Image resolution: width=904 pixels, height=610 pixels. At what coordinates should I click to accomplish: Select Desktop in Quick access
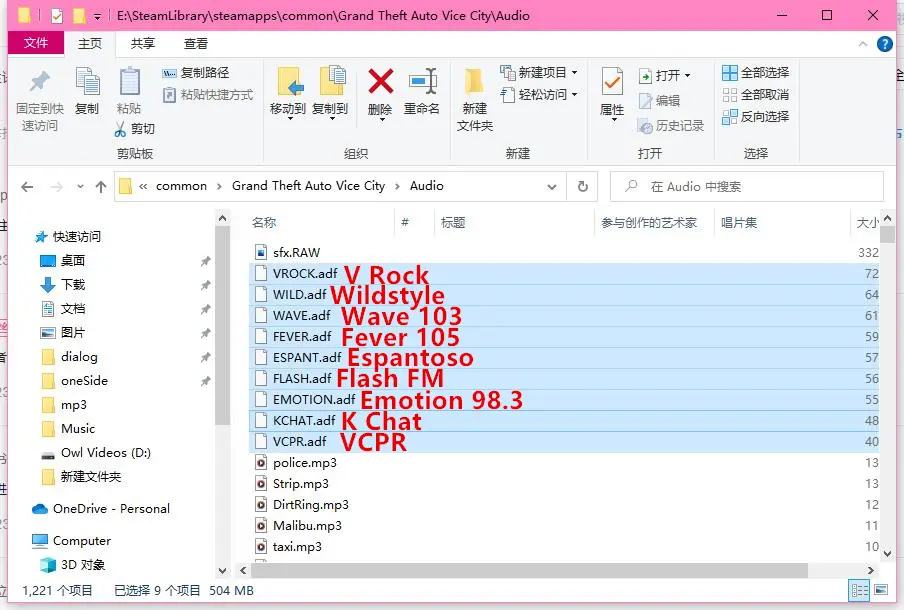pyautogui.click(x=73, y=261)
